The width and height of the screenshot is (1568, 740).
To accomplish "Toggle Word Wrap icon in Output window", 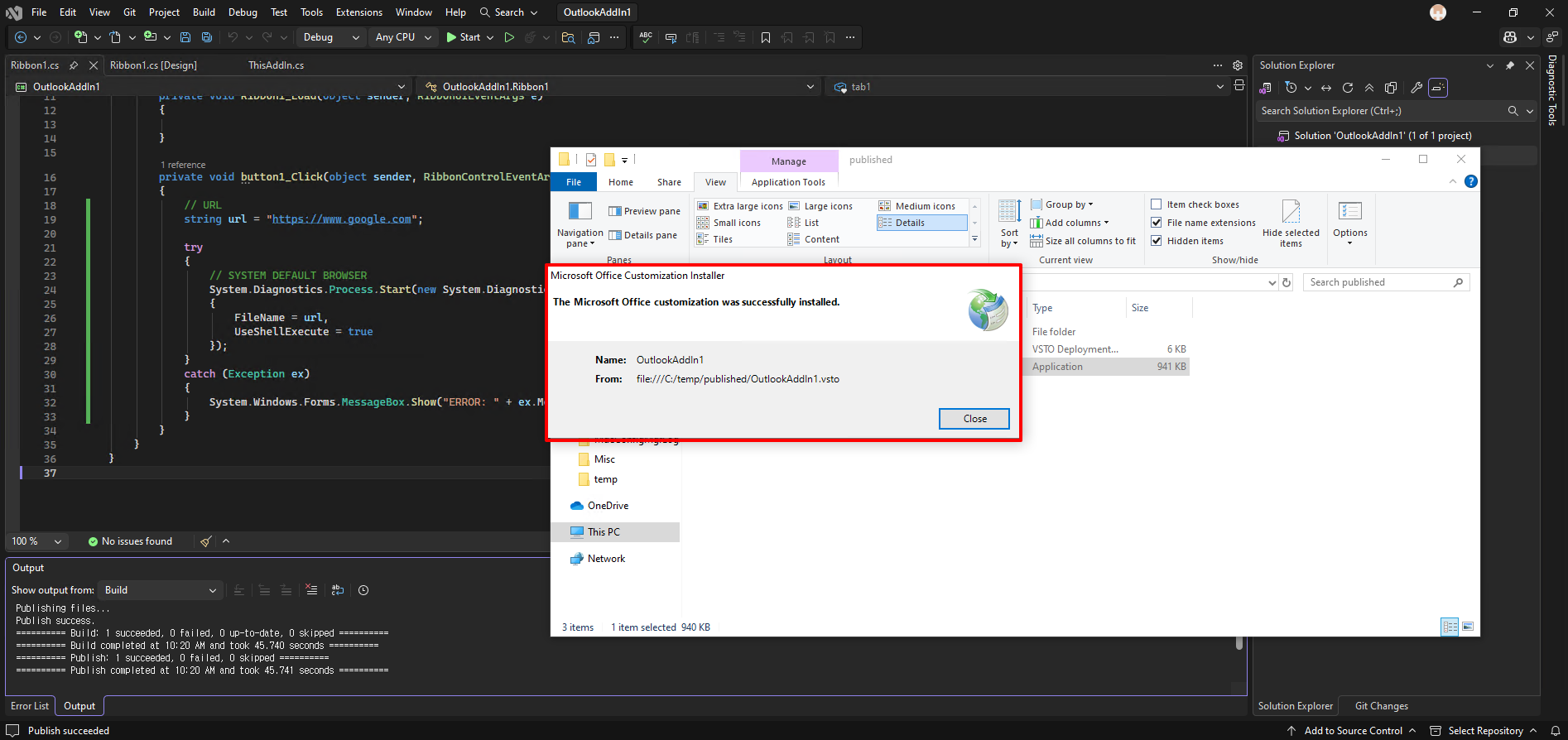I will click(338, 590).
